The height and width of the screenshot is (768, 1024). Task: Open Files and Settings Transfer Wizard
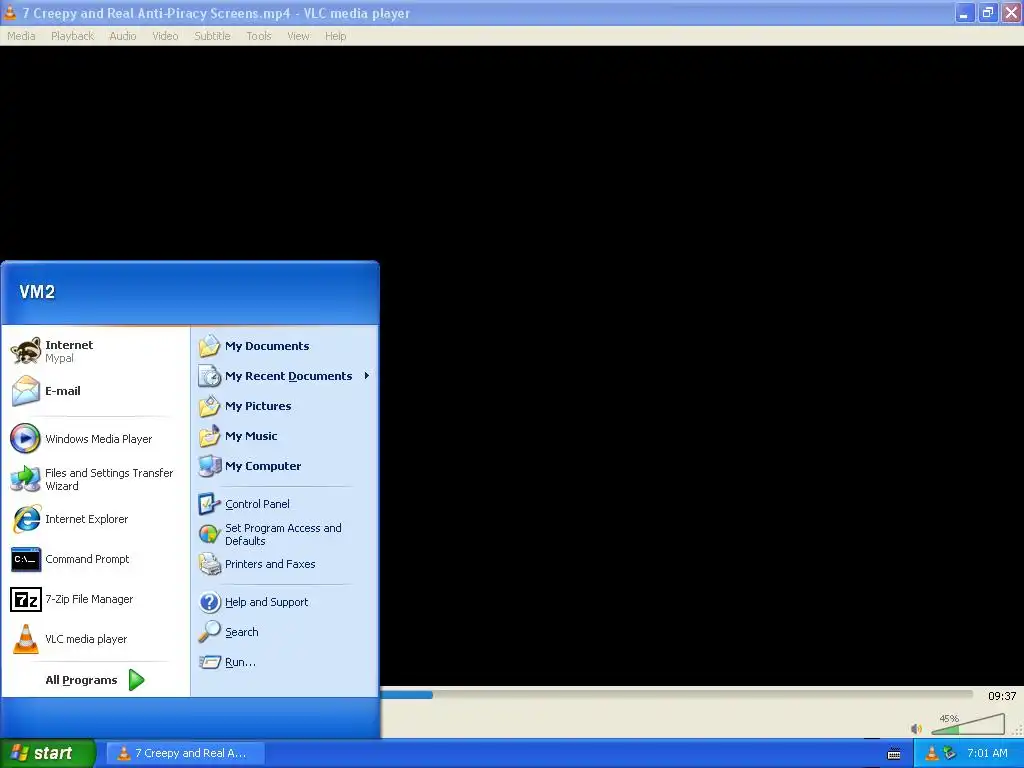pos(95,479)
